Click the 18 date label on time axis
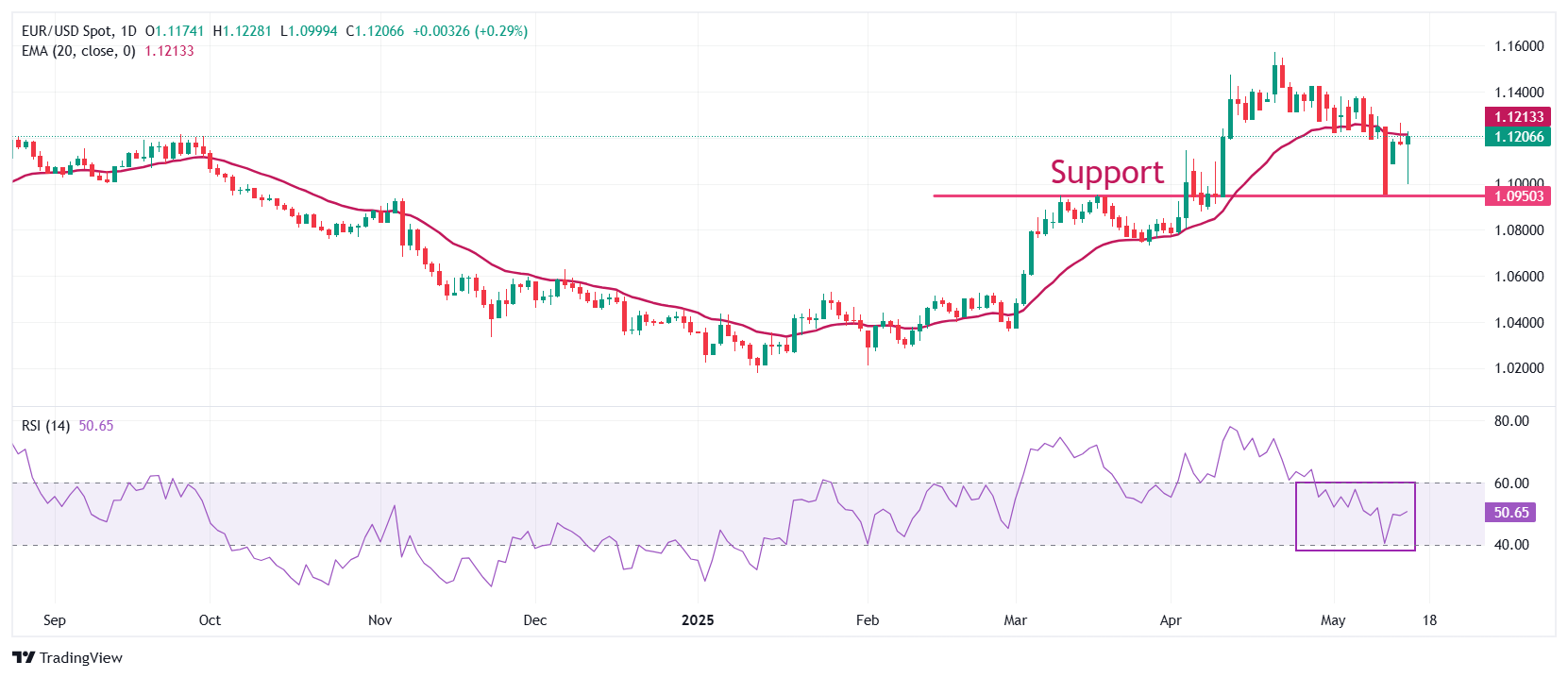The height and width of the screenshot is (678, 1568). tap(1429, 620)
